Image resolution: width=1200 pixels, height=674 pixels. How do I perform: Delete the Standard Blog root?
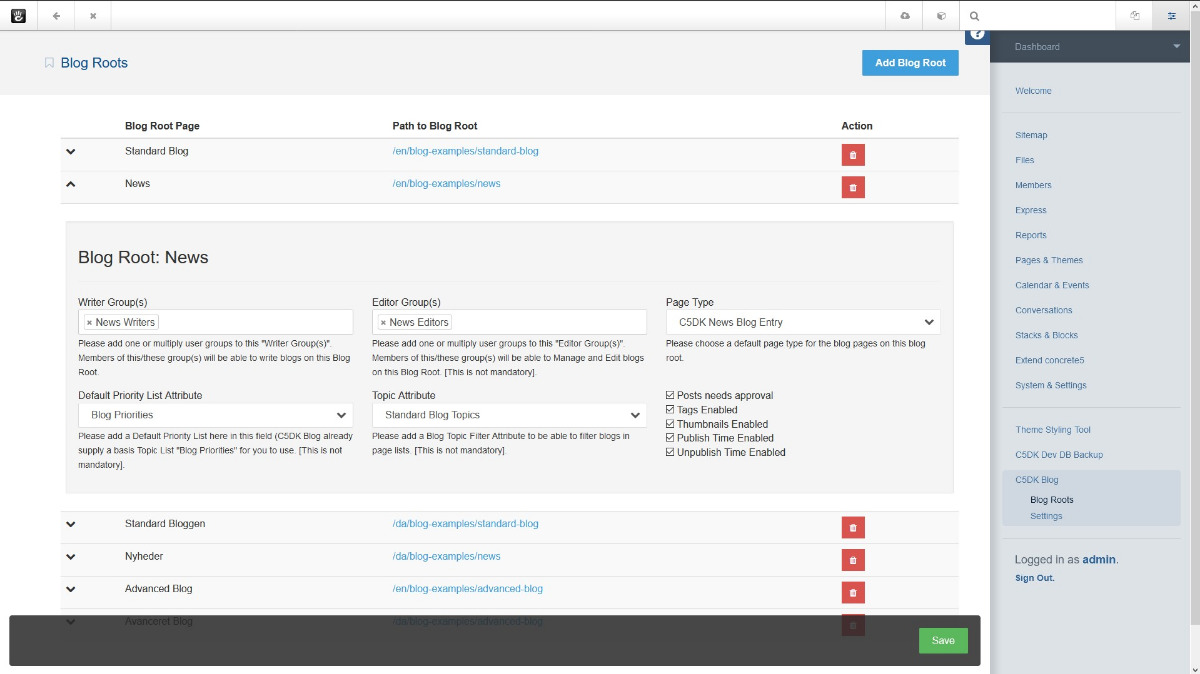852,155
